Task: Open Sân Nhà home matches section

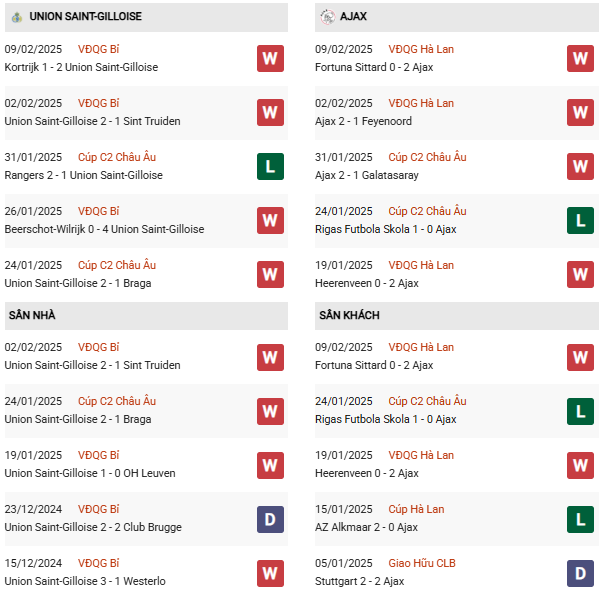Action: pos(32,315)
